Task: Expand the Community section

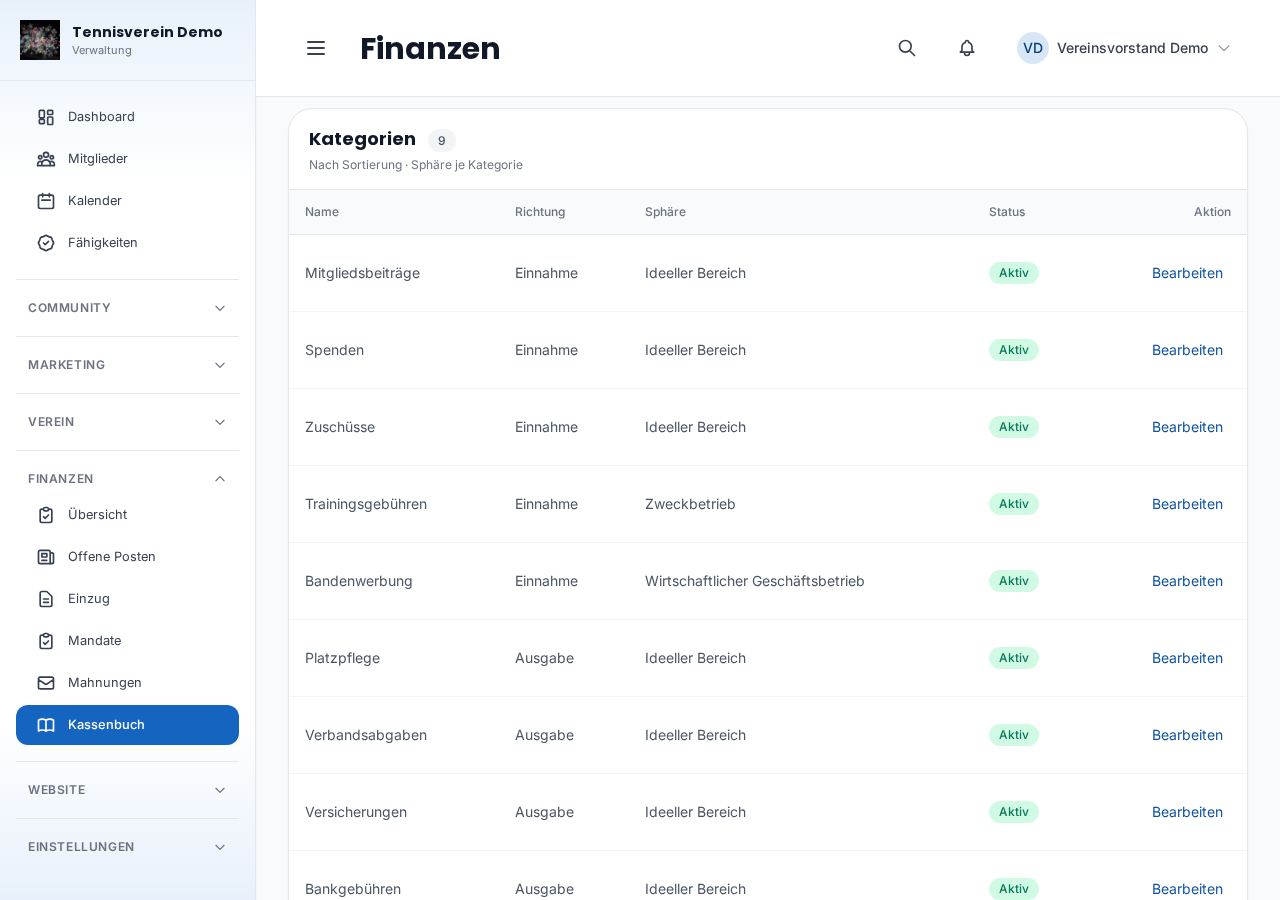Action: (x=127, y=308)
